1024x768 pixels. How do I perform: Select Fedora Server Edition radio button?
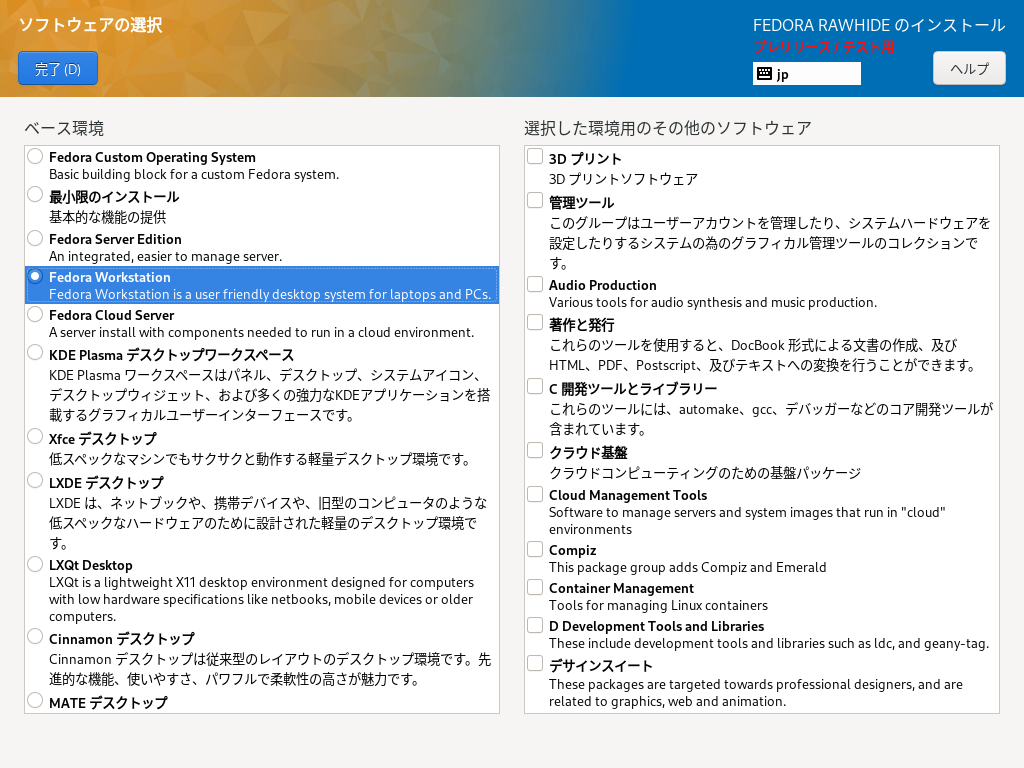tap(35, 238)
